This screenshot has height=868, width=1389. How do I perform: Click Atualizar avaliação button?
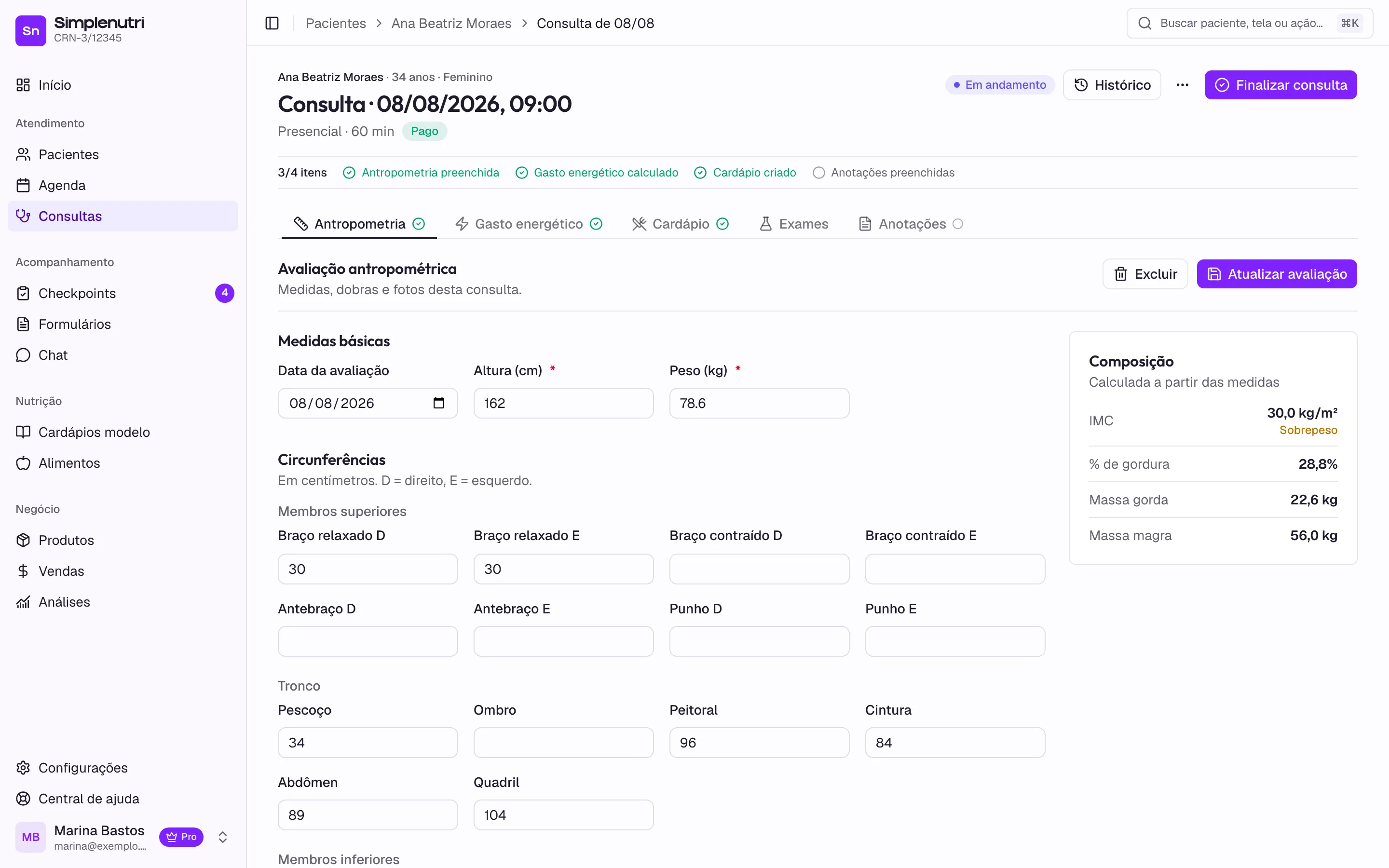(x=1277, y=274)
